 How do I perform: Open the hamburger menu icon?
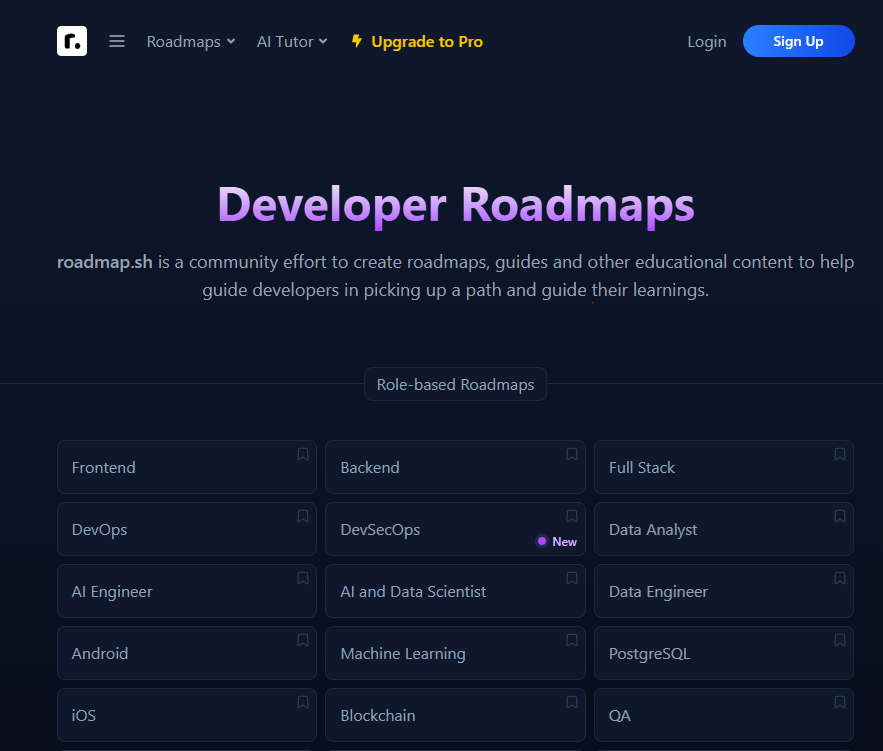pos(117,41)
